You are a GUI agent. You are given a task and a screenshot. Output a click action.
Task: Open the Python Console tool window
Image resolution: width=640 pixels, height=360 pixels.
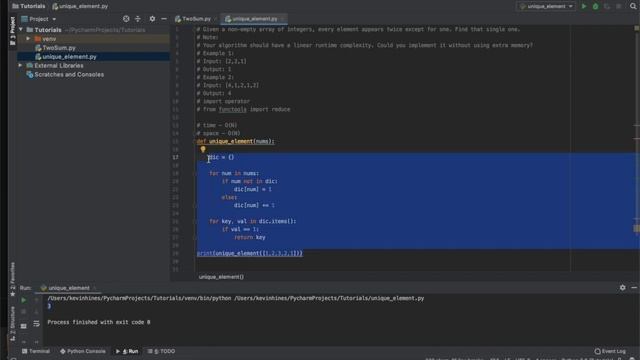pos(82,351)
